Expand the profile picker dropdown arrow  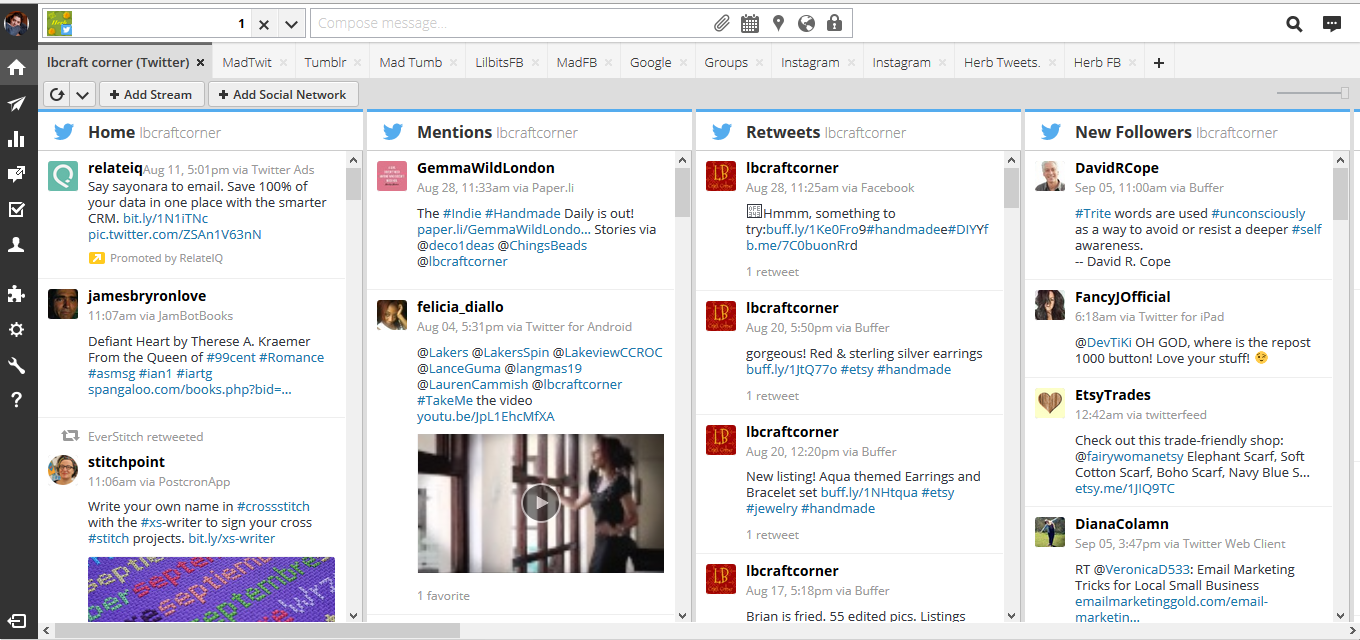[x=291, y=24]
